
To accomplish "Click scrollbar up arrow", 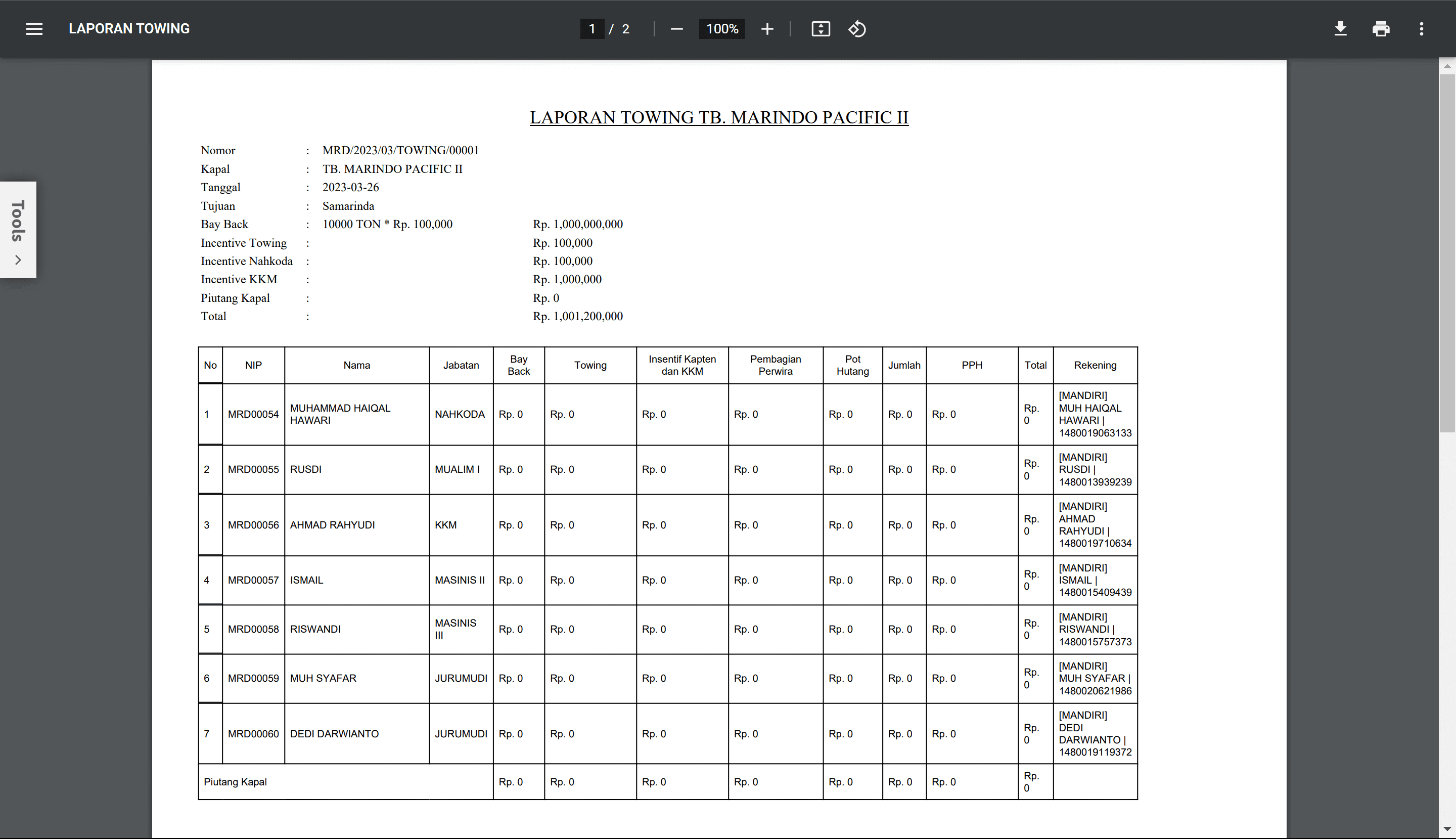I will [x=1447, y=66].
